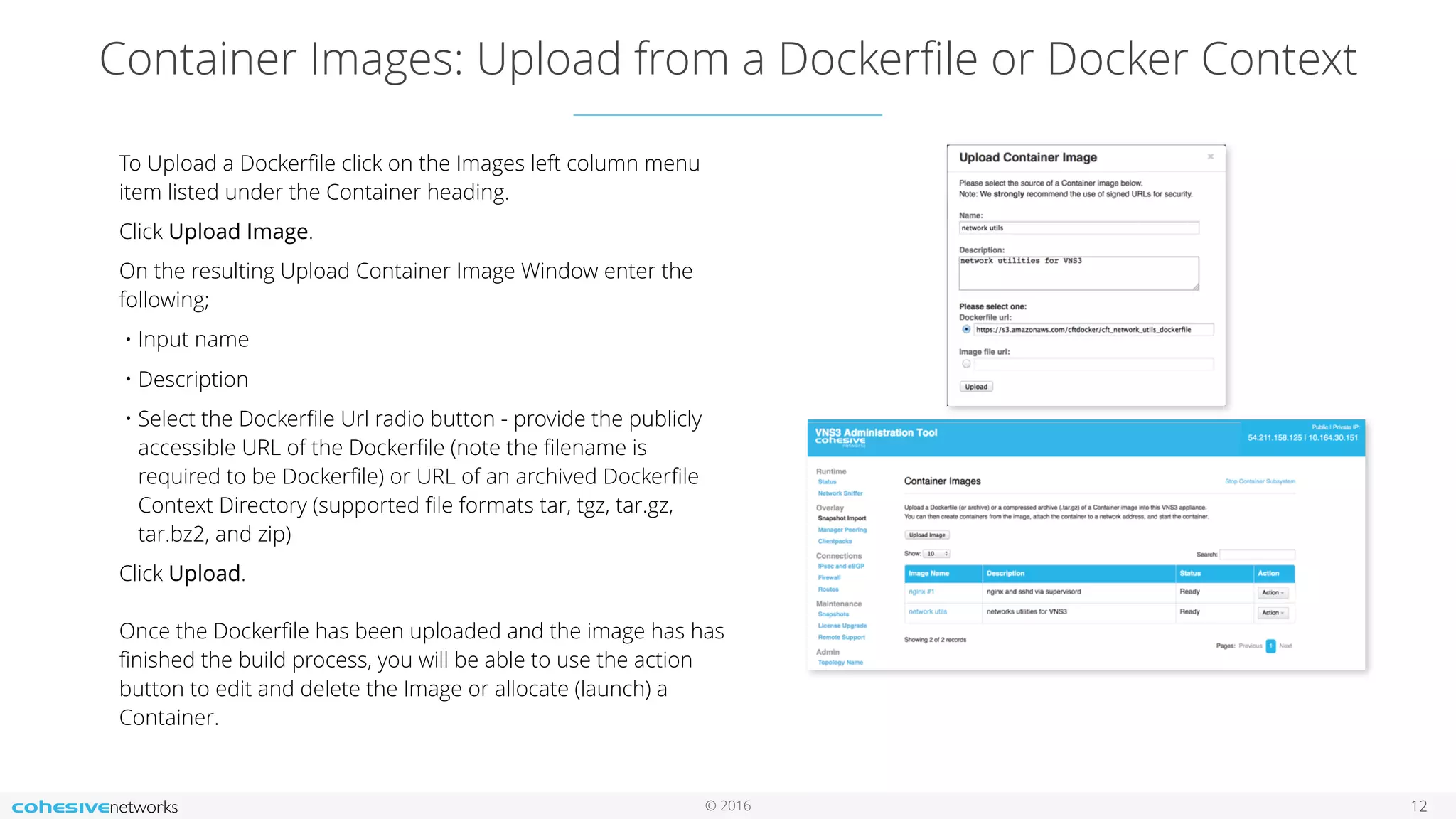Click the Cohesive logo in the VNS3 header
This screenshot has height=819, width=1456.
pos(840,441)
